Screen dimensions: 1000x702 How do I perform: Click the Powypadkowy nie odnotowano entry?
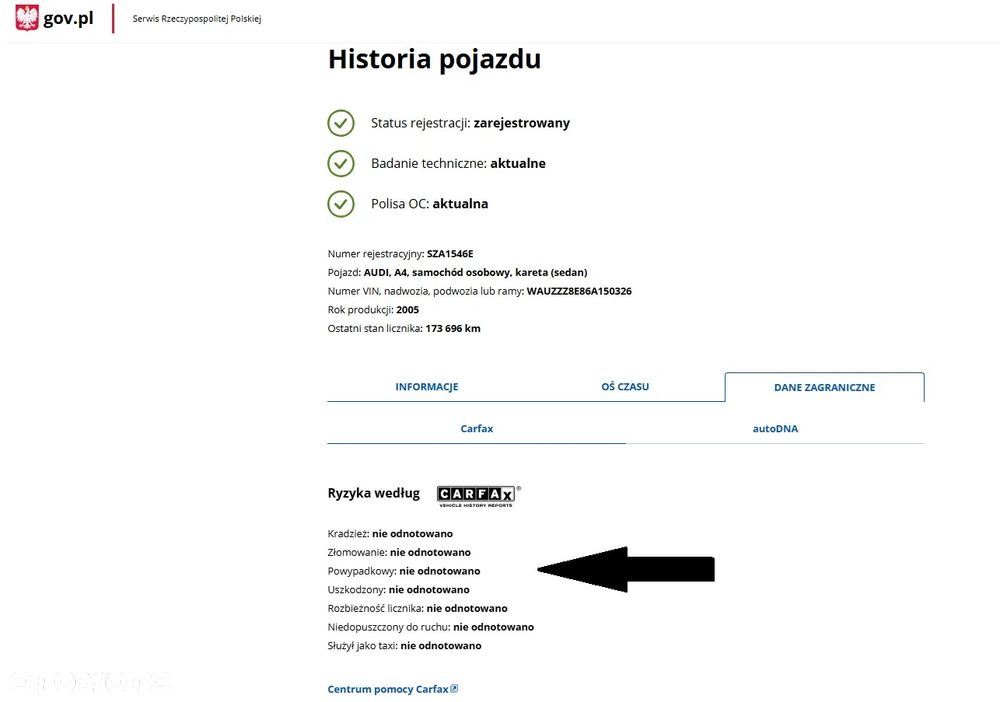(404, 571)
